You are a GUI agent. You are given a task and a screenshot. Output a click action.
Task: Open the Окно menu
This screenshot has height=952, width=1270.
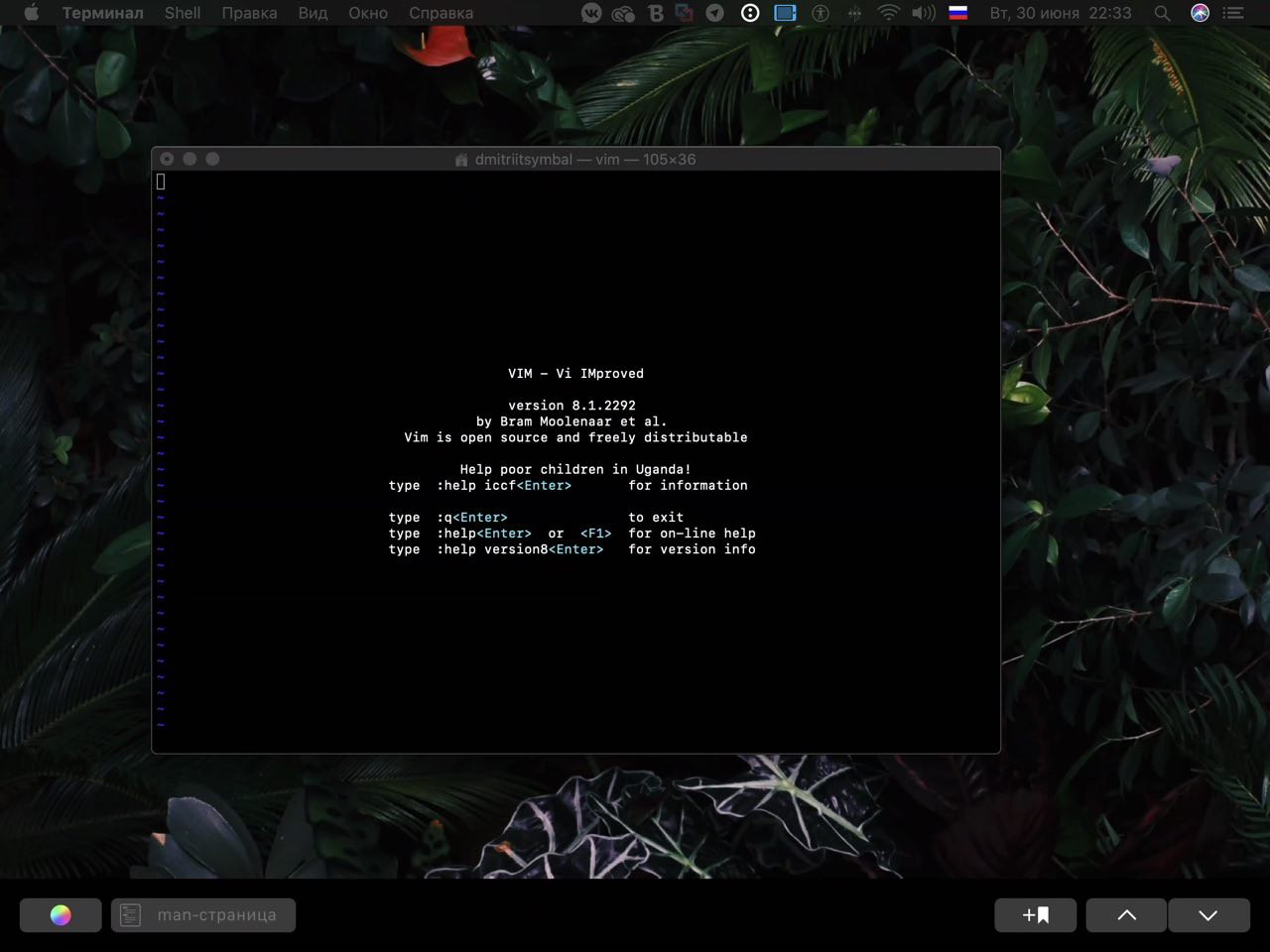pos(368,13)
